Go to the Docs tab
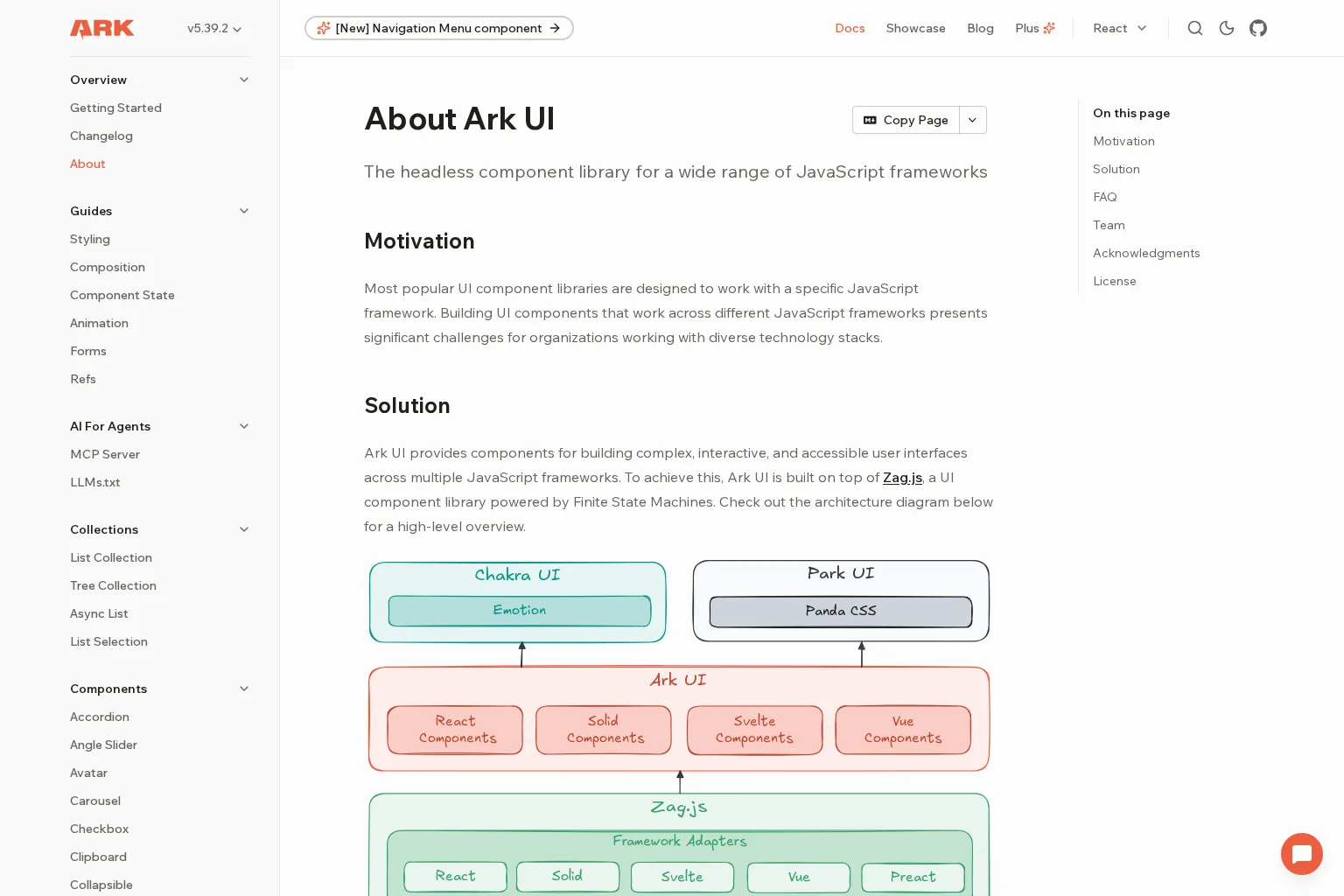Viewport: 1344px width, 896px height. 850,28
